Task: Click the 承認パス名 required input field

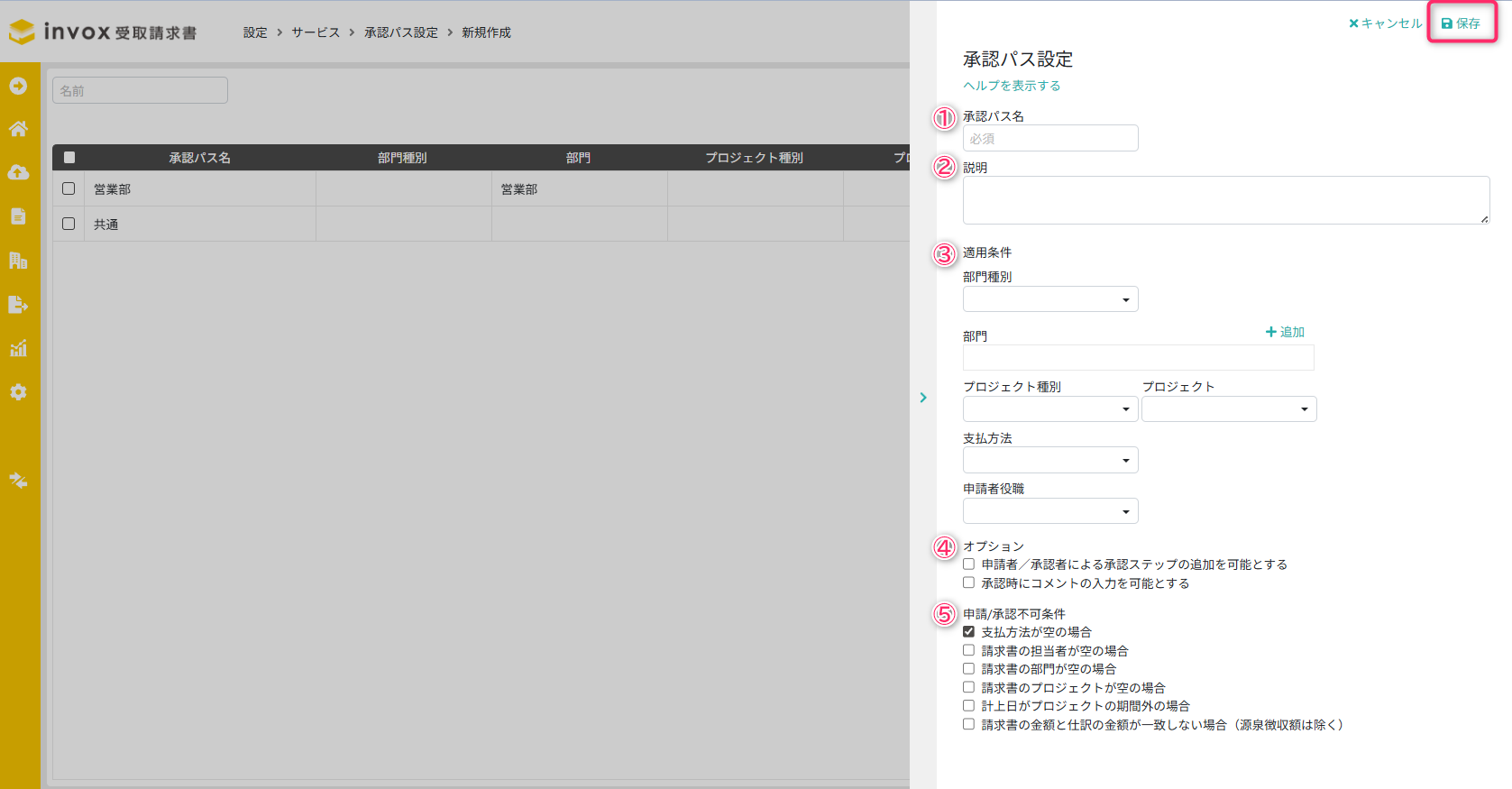Action: pyautogui.click(x=1050, y=138)
